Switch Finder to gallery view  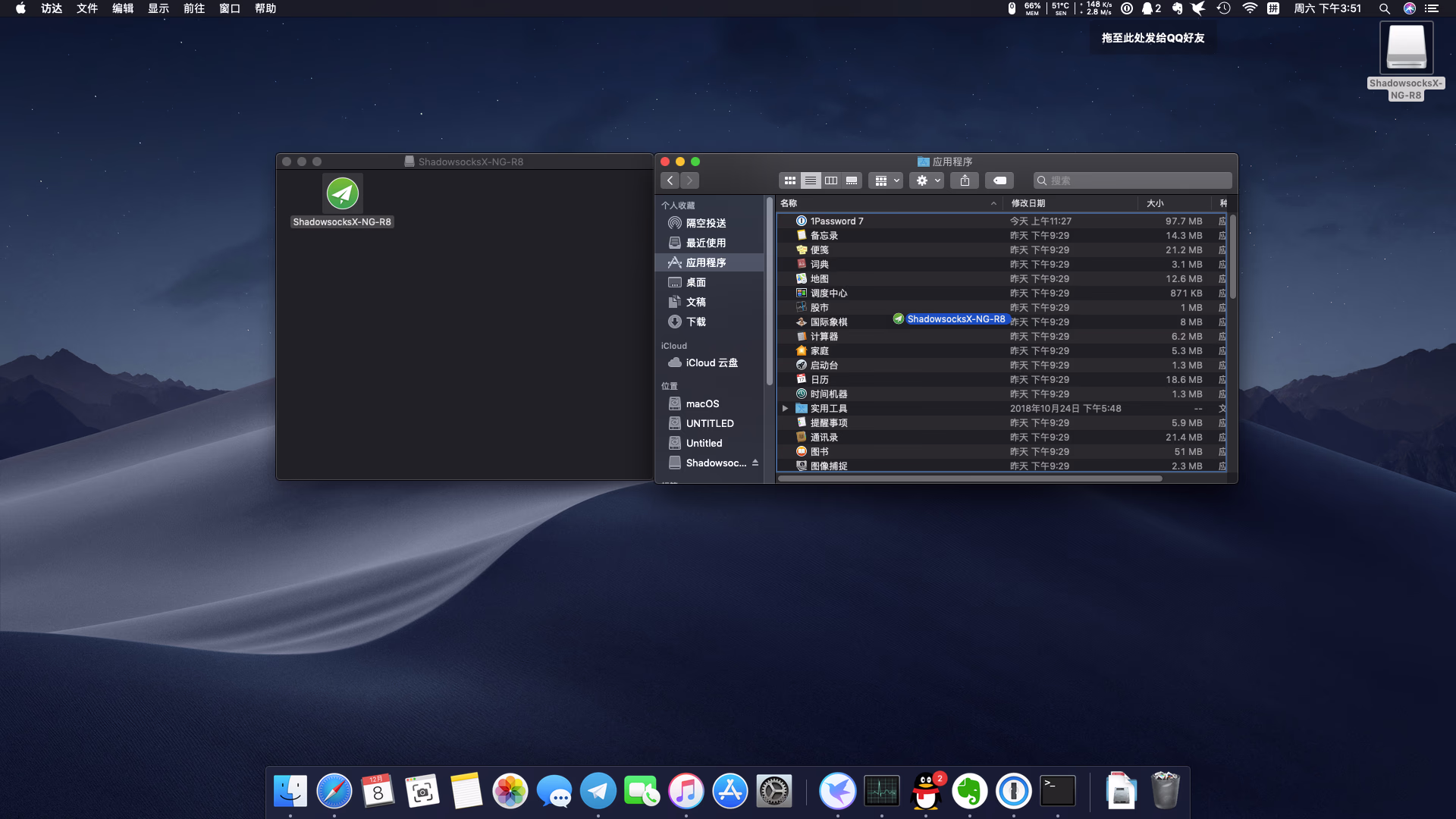click(852, 180)
